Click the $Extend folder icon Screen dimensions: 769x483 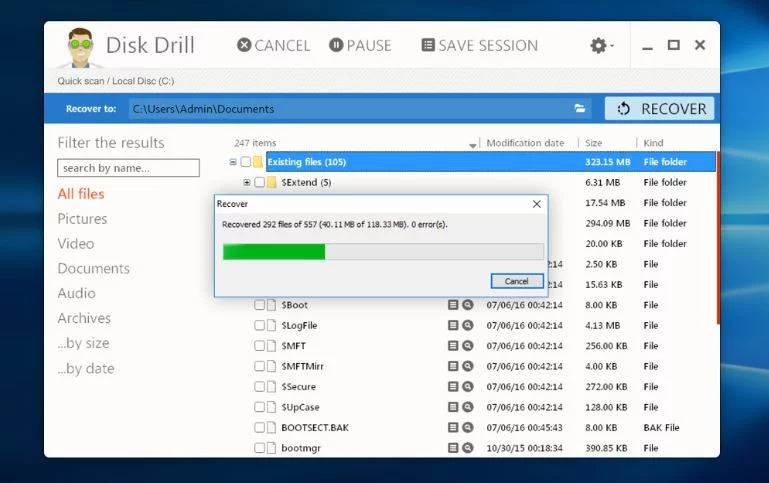tap(272, 182)
